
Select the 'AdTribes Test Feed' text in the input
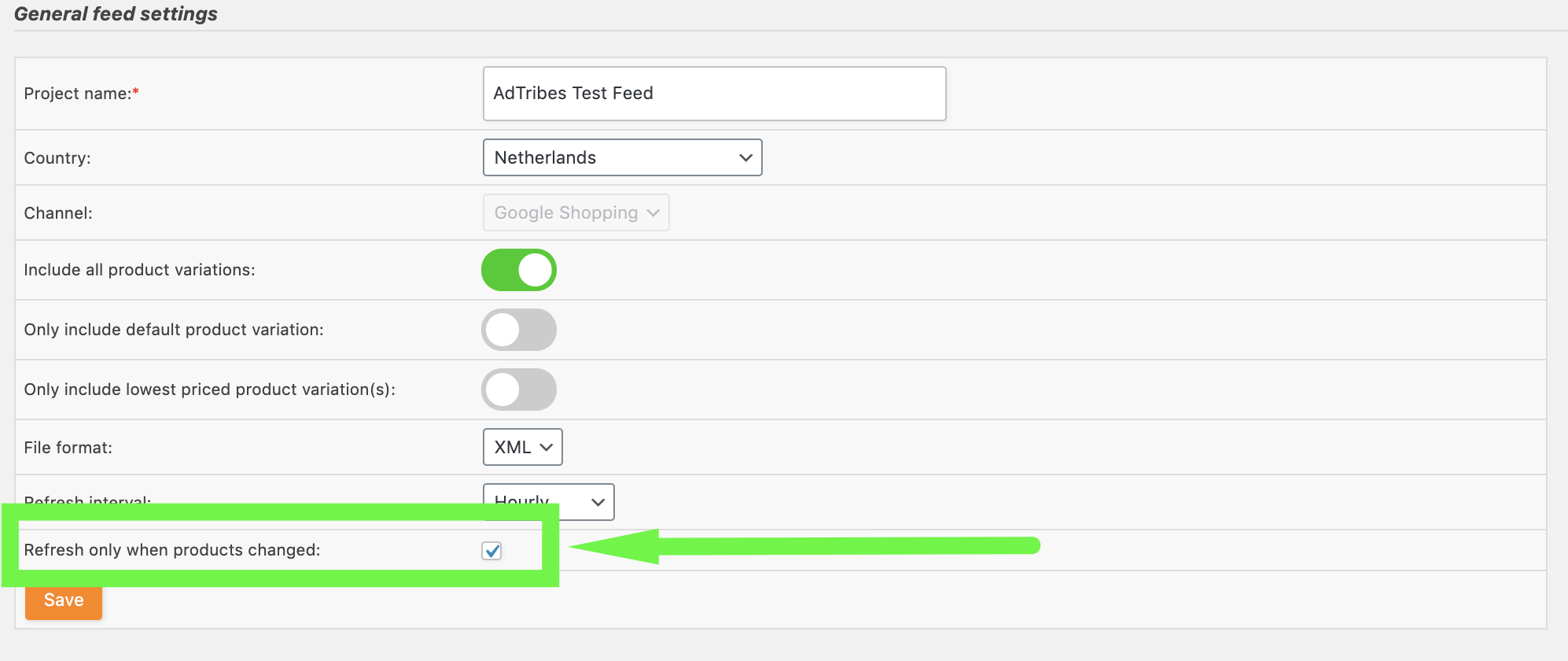coord(573,93)
